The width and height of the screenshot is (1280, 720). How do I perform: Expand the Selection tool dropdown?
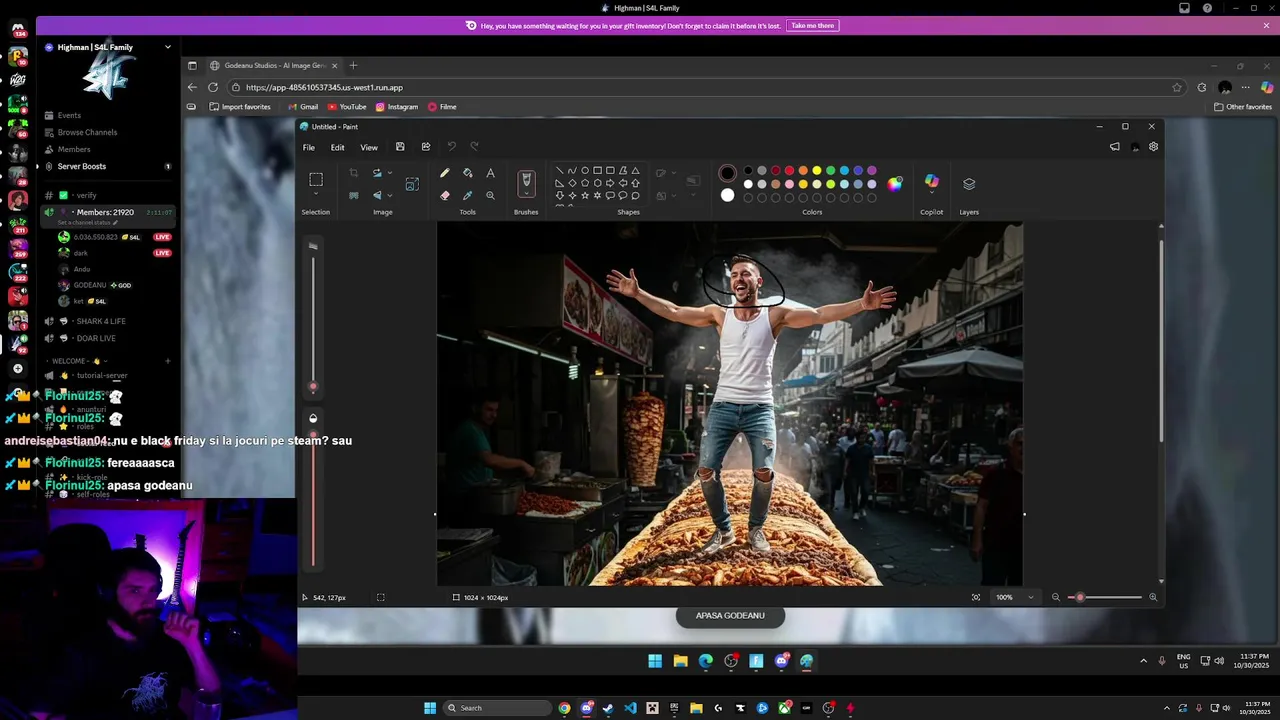(316, 195)
